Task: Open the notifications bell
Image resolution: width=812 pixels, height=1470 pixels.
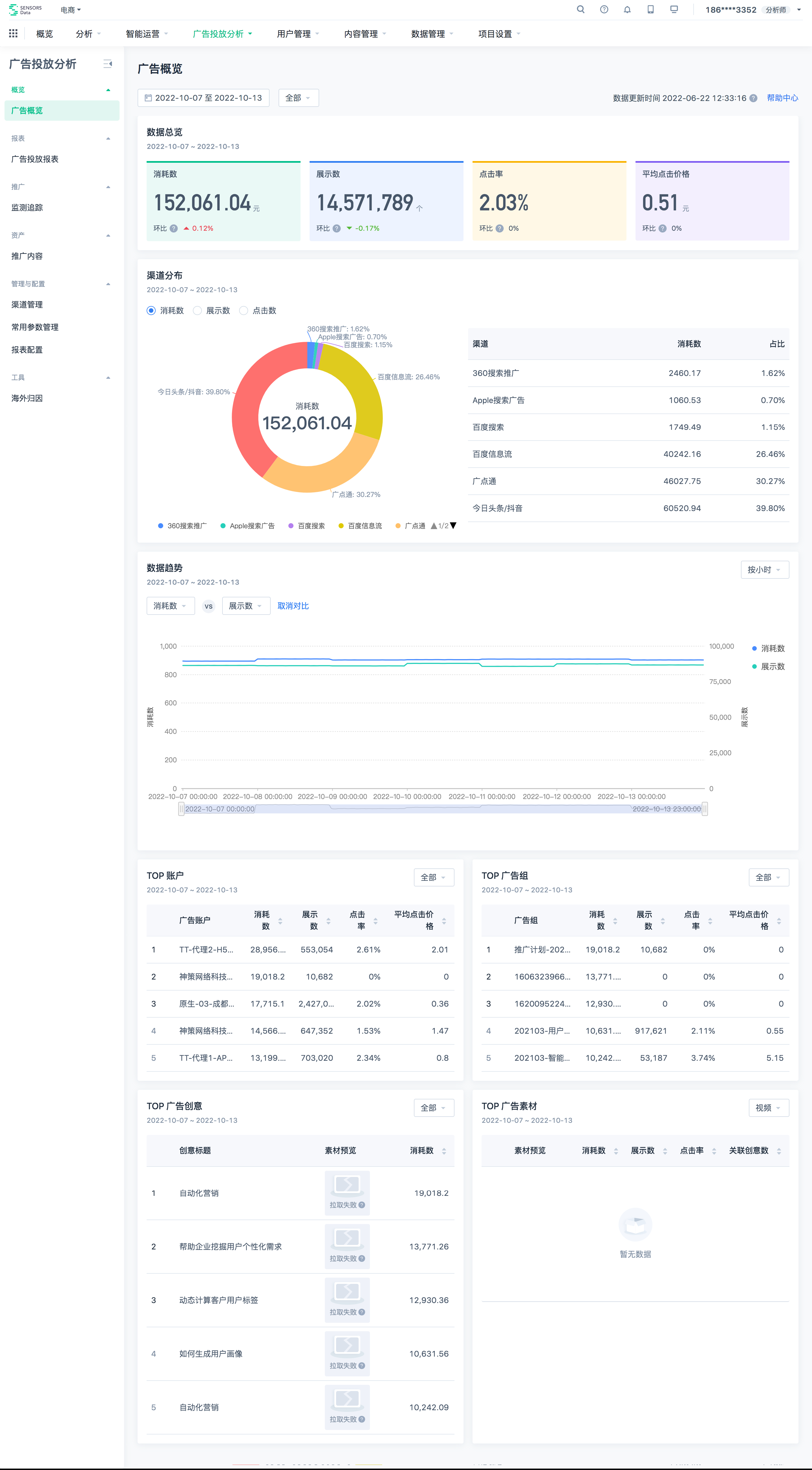Action: point(627,10)
